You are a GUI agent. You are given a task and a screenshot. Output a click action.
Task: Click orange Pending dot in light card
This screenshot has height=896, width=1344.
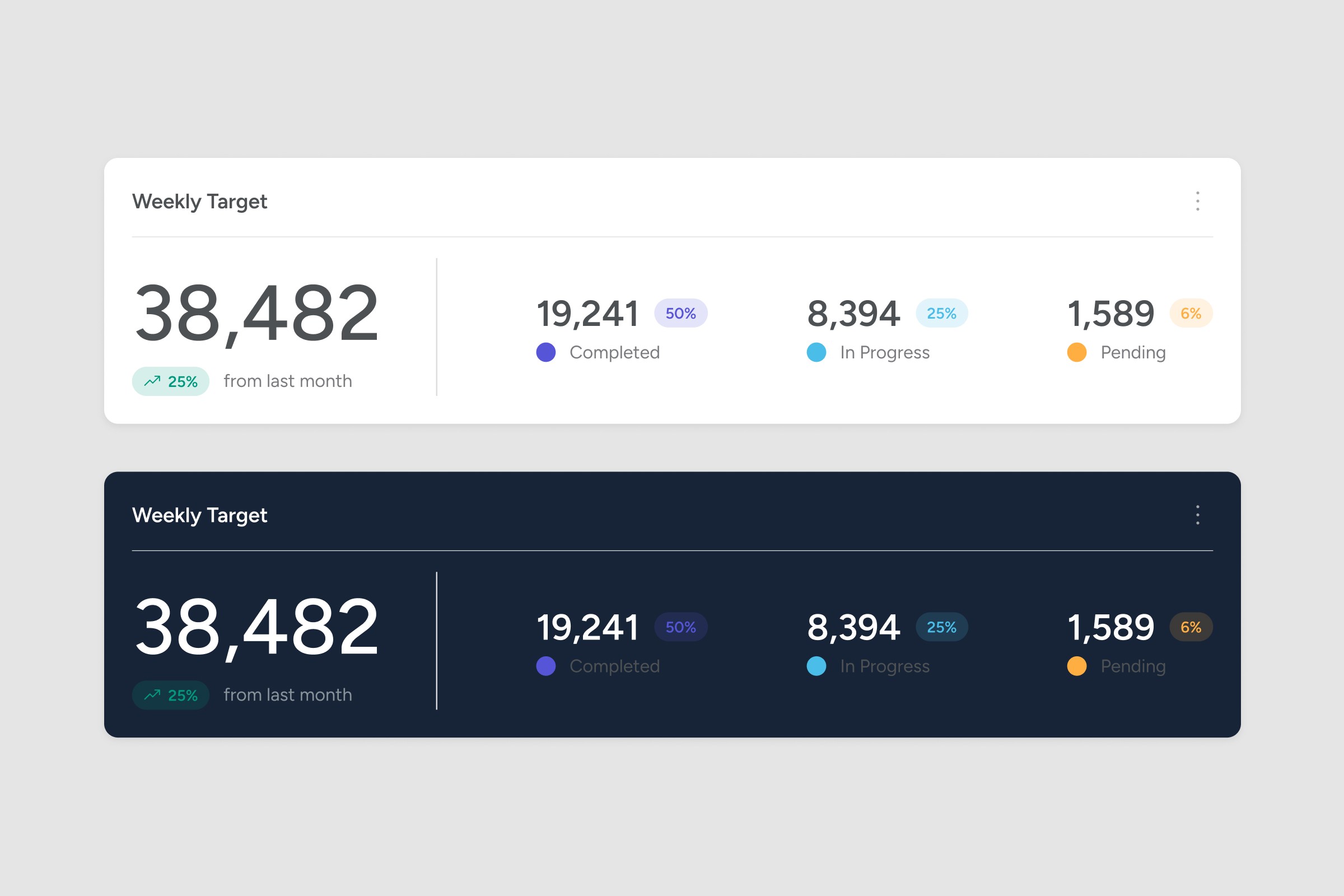click(x=1076, y=352)
